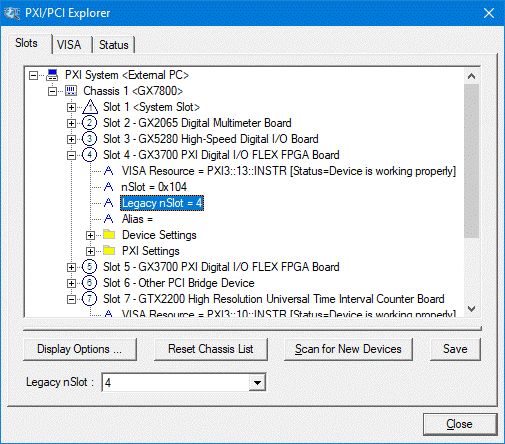
Task: Click the Close button
Action: pyautogui.click(x=460, y=424)
